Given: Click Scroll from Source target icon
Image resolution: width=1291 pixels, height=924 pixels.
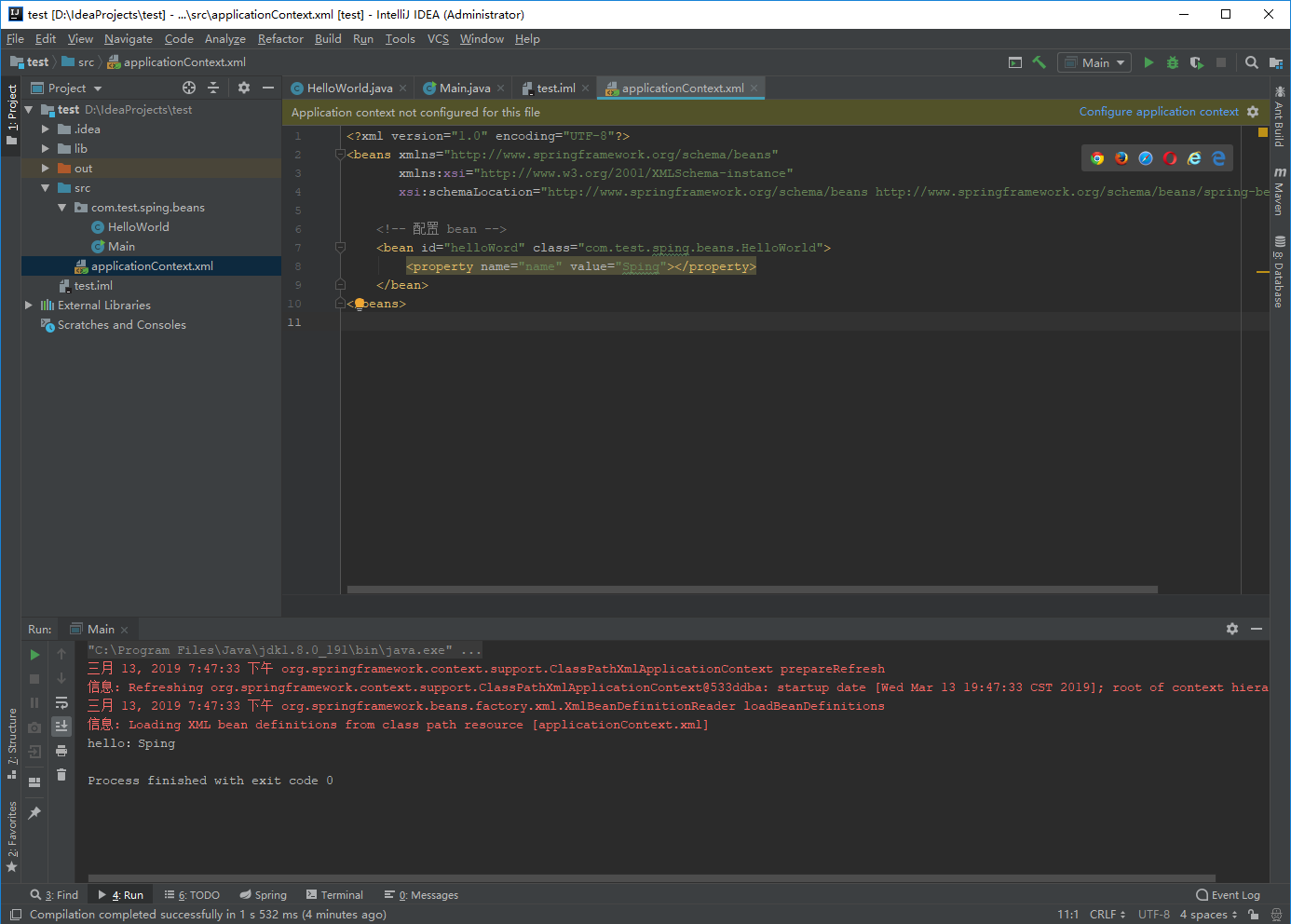Looking at the screenshot, I should point(189,88).
